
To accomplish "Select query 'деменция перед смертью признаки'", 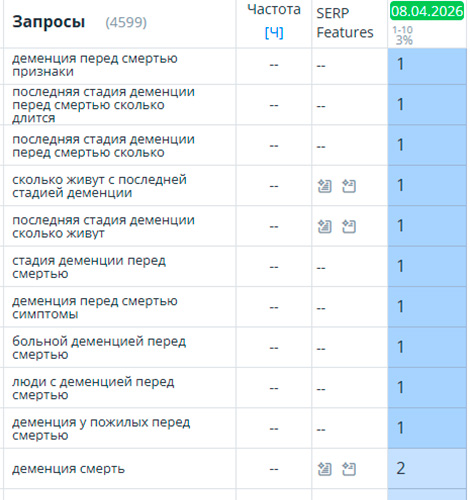I will tap(95, 65).
